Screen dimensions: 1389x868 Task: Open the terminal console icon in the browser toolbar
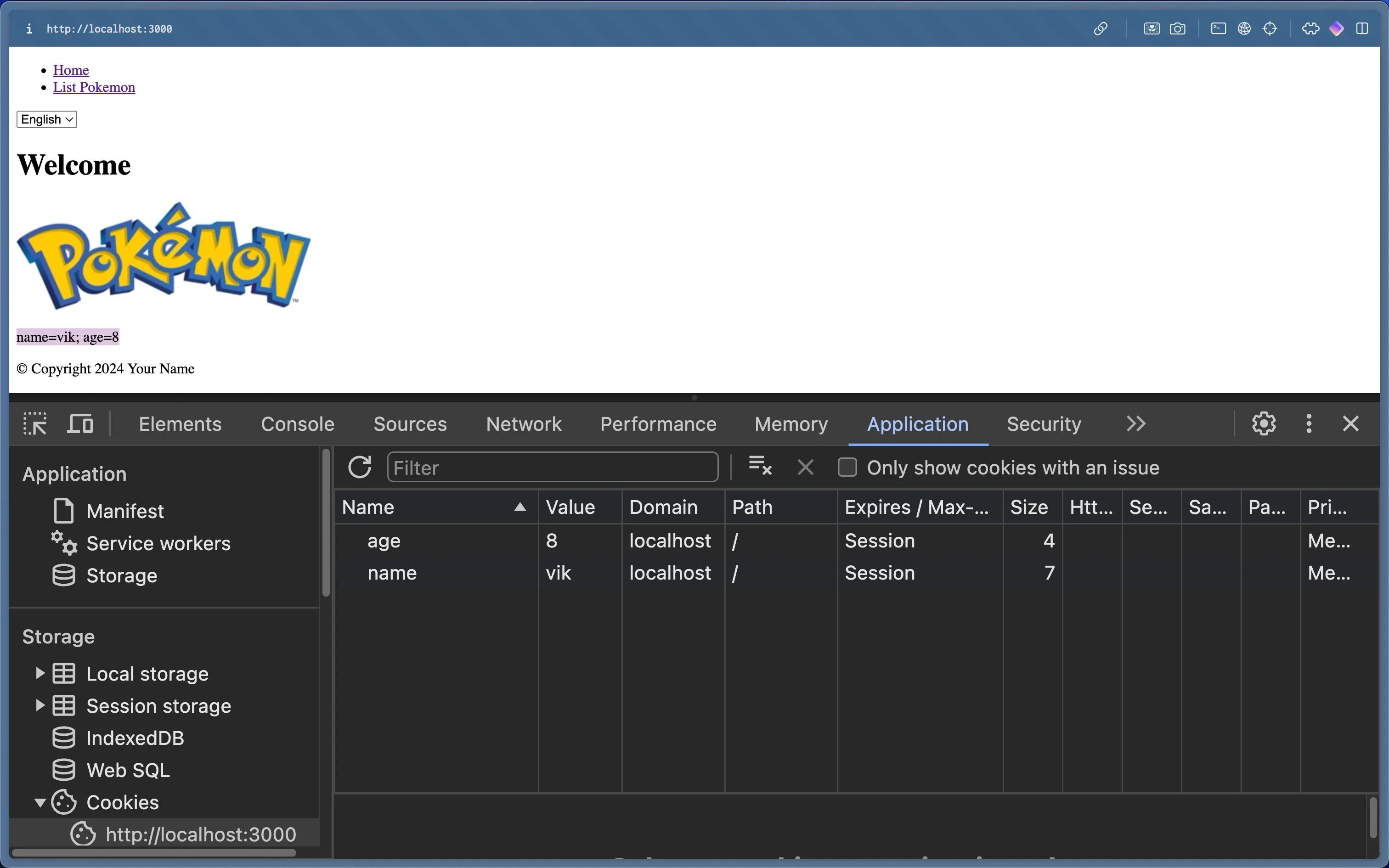pos(1219,28)
